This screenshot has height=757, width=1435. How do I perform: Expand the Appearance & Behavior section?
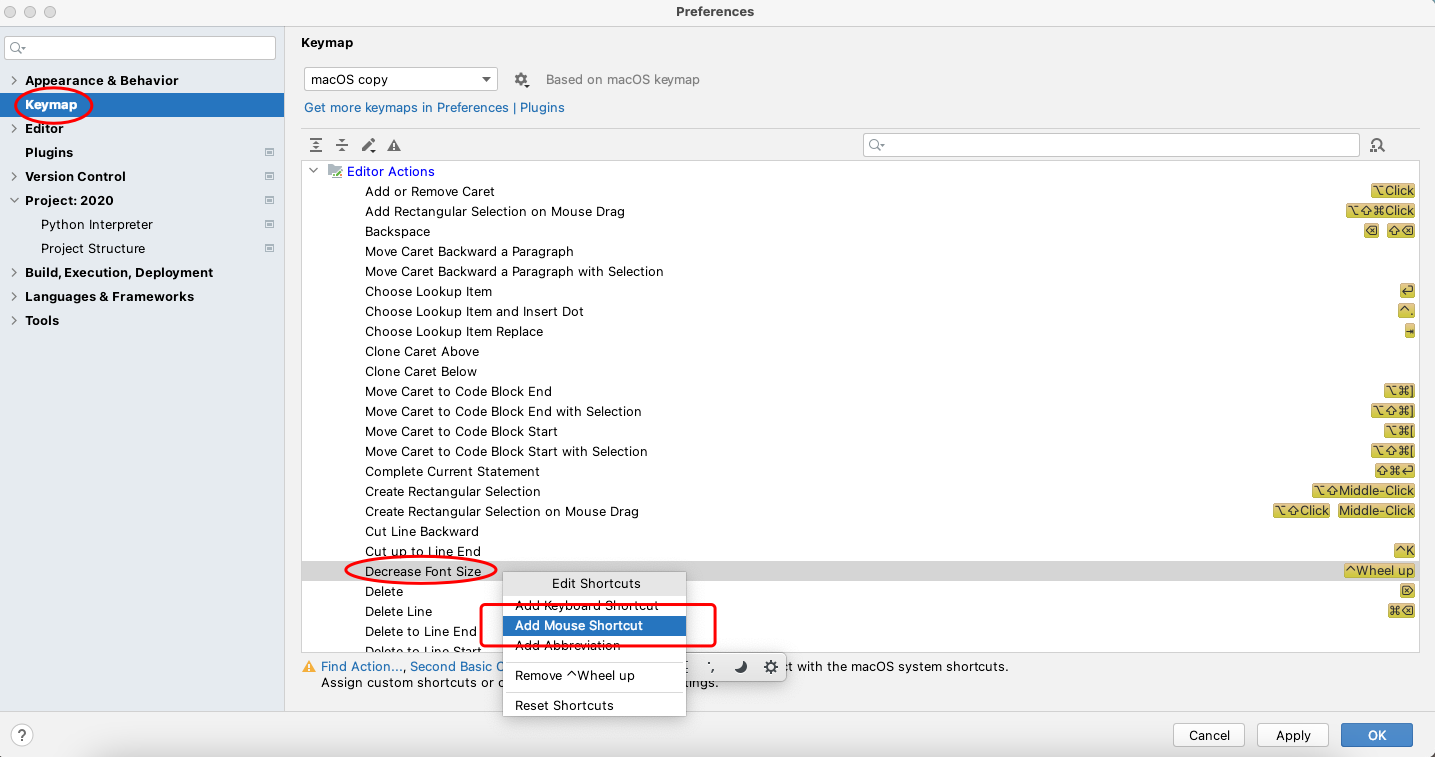[x=13, y=80]
